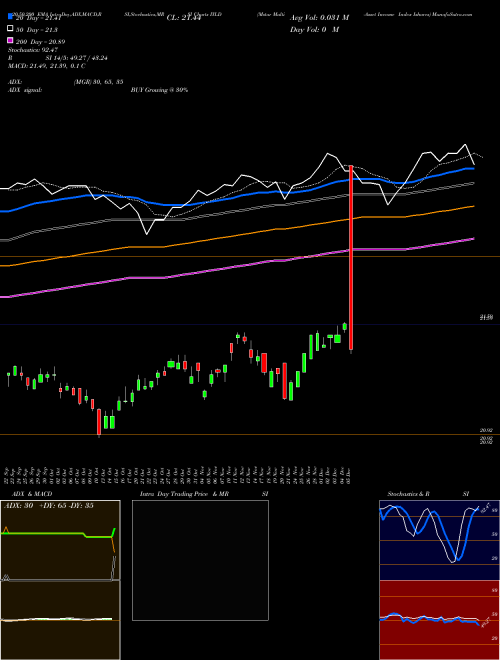Click the ADX: 30 +DY: 65 -DY: 35 header
The width and height of the screenshot is (500, 660).
49,506
